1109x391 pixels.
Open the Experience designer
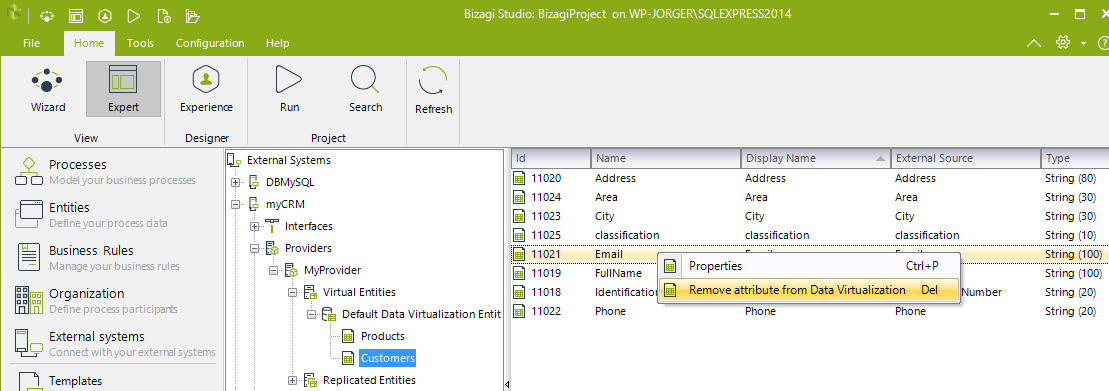206,90
